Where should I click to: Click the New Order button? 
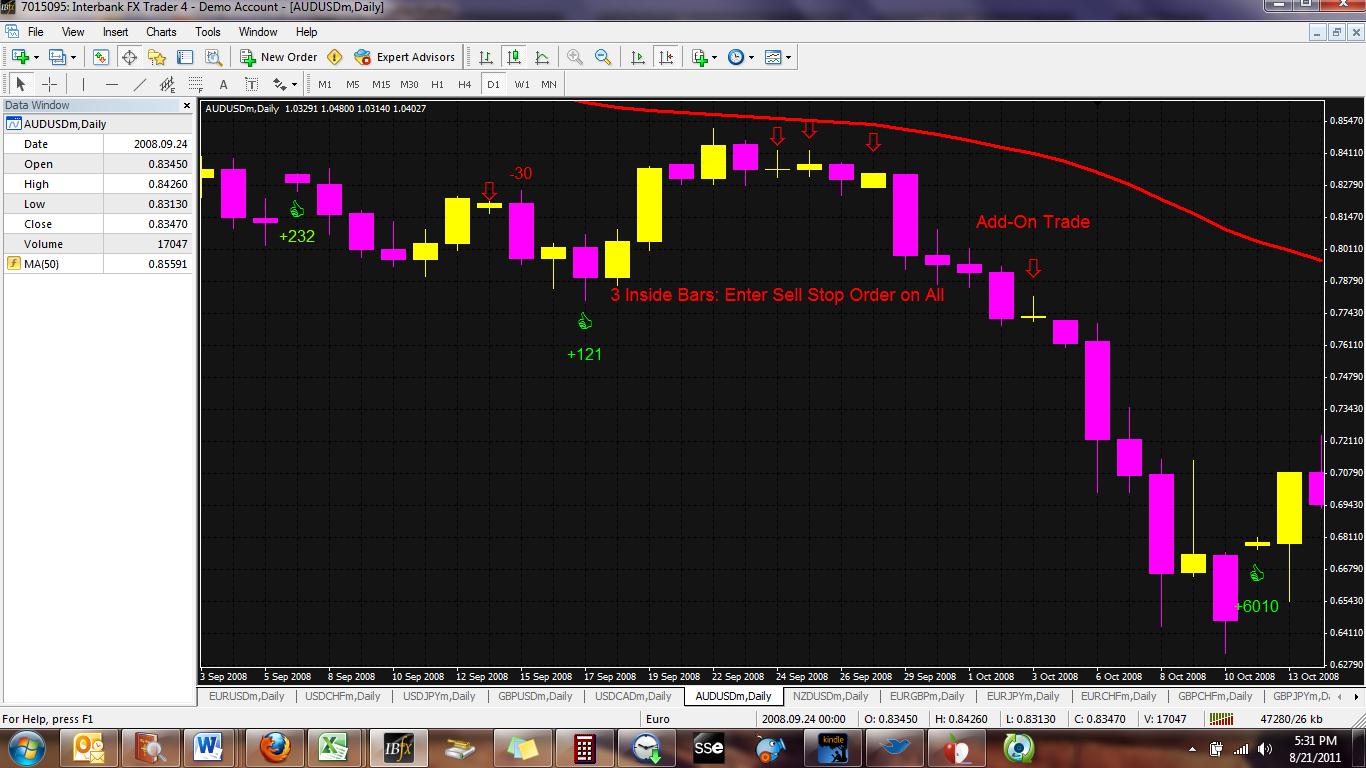coord(279,57)
